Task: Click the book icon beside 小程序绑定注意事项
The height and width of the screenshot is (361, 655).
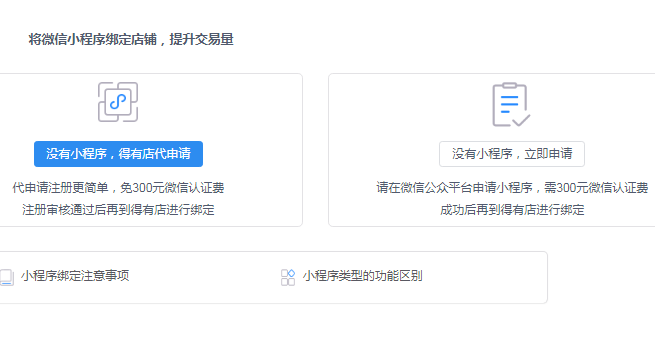Action: coord(7,277)
